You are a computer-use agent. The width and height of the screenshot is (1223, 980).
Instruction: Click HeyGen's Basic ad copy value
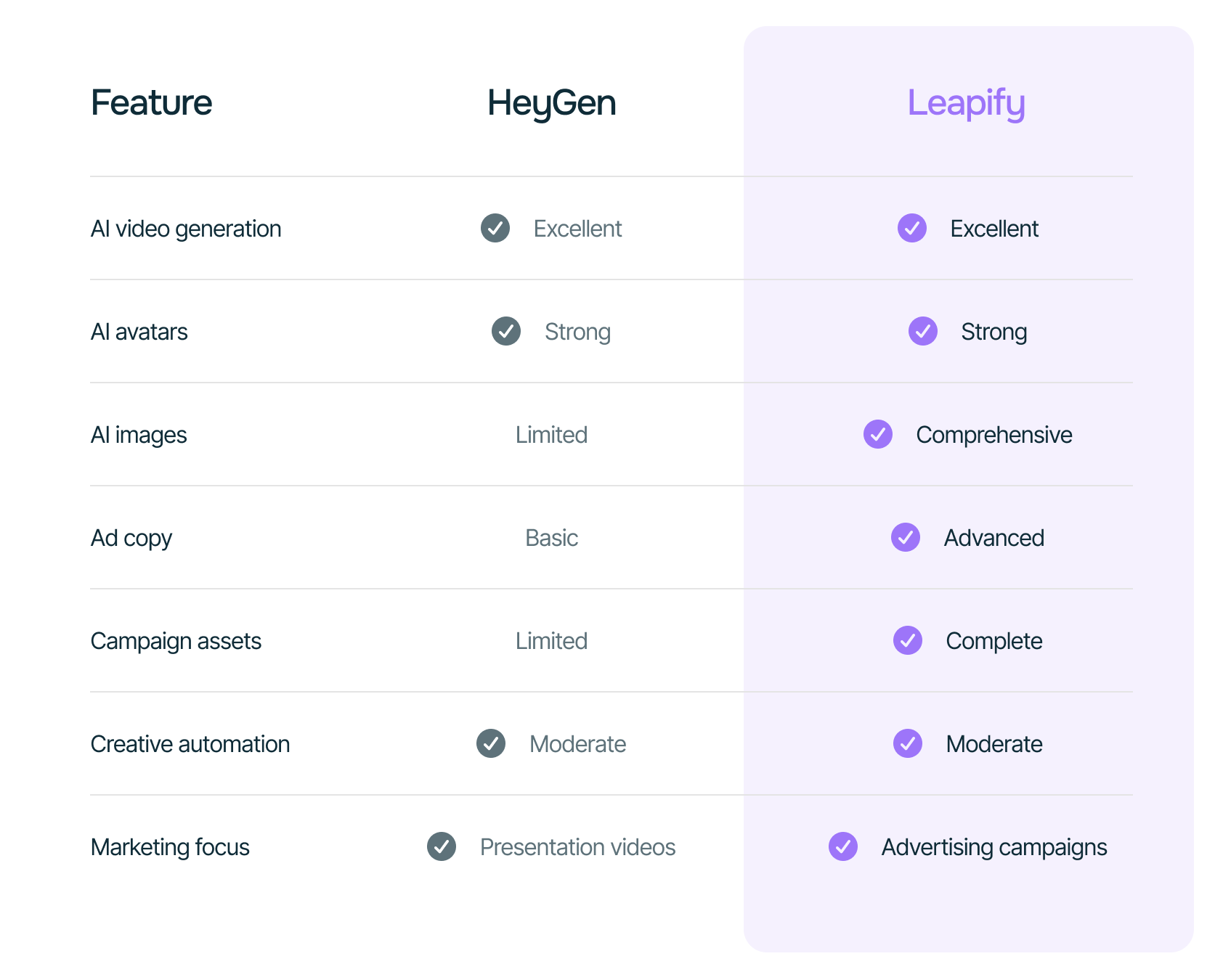pyautogui.click(x=552, y=538)
